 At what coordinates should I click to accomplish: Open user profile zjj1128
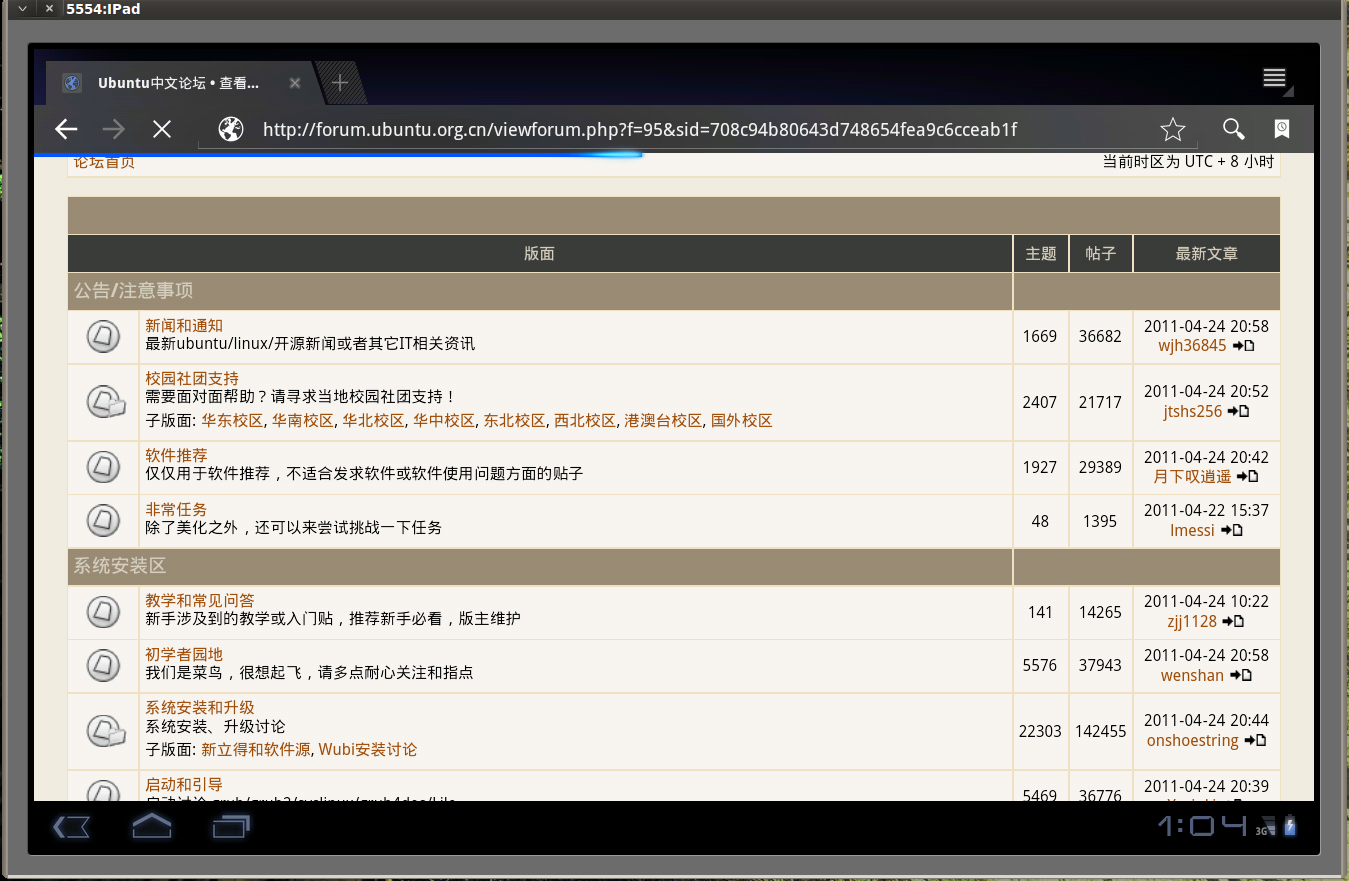[1192, 621]
